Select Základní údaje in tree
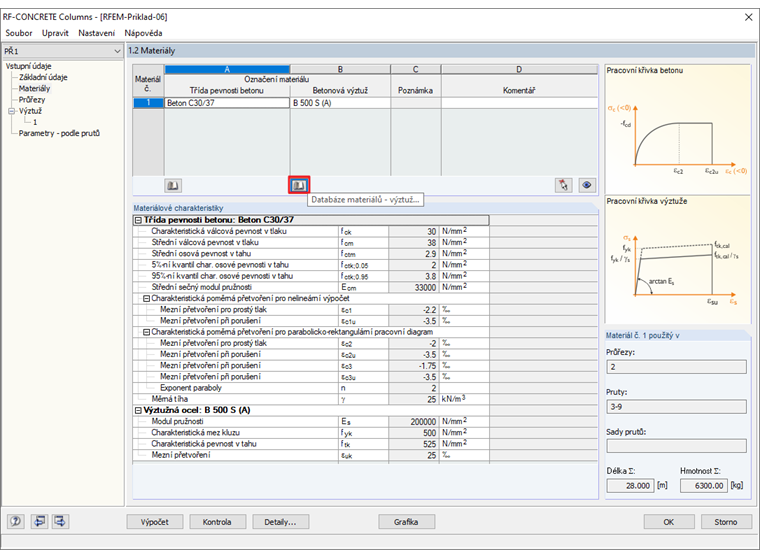 pos(43,77)
